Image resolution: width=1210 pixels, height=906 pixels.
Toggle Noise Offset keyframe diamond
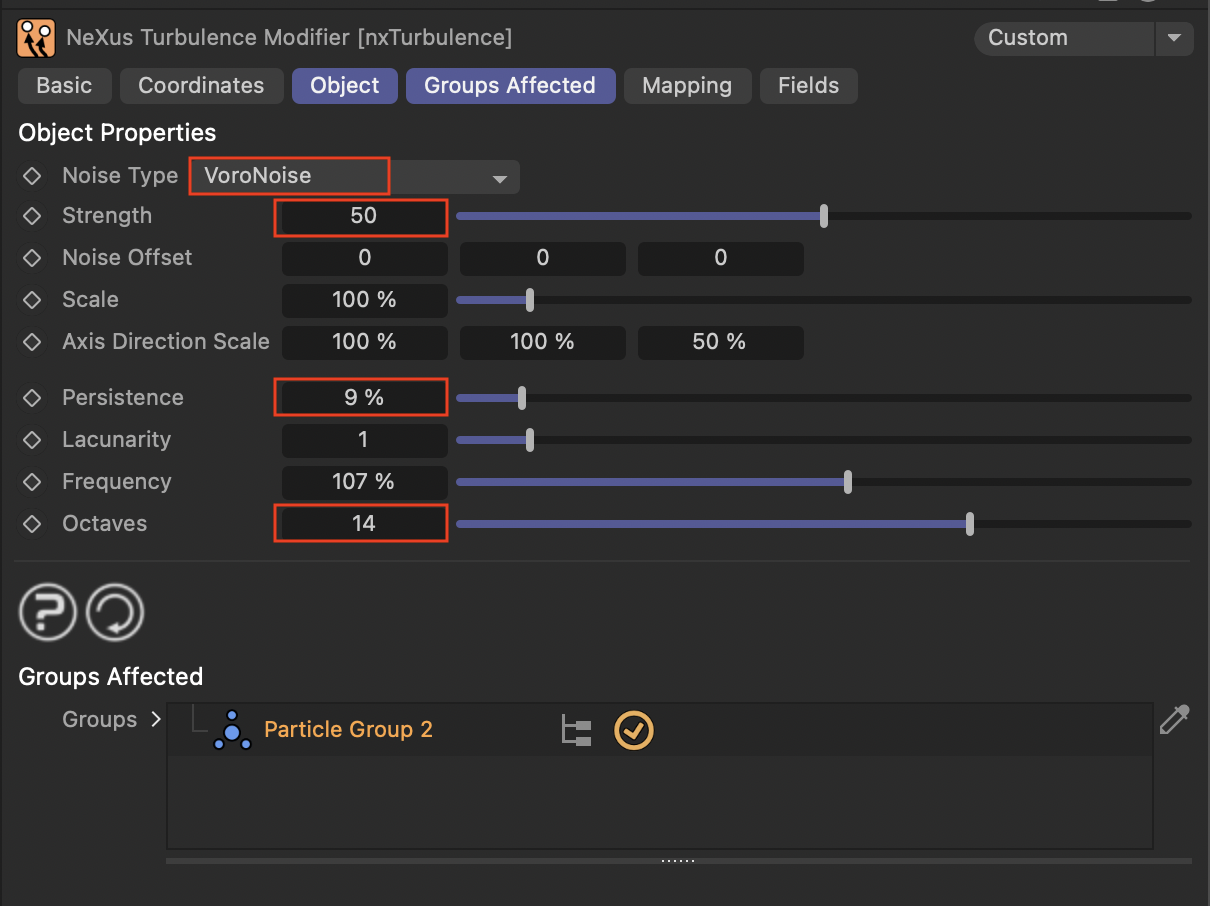coord(32,258)
